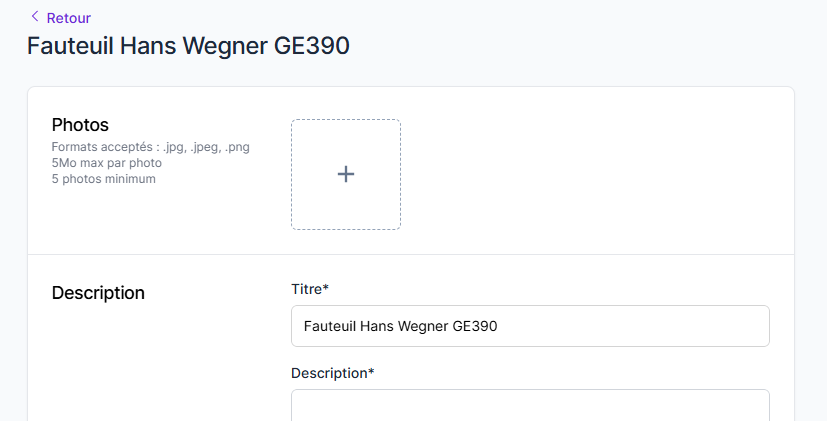827x421 pixels.
Task: Select the Photos section heading
Action: (x=80, y=125)
